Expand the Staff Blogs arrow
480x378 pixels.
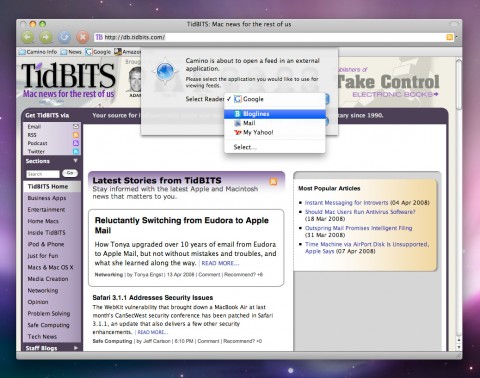(x=76, y=348)
